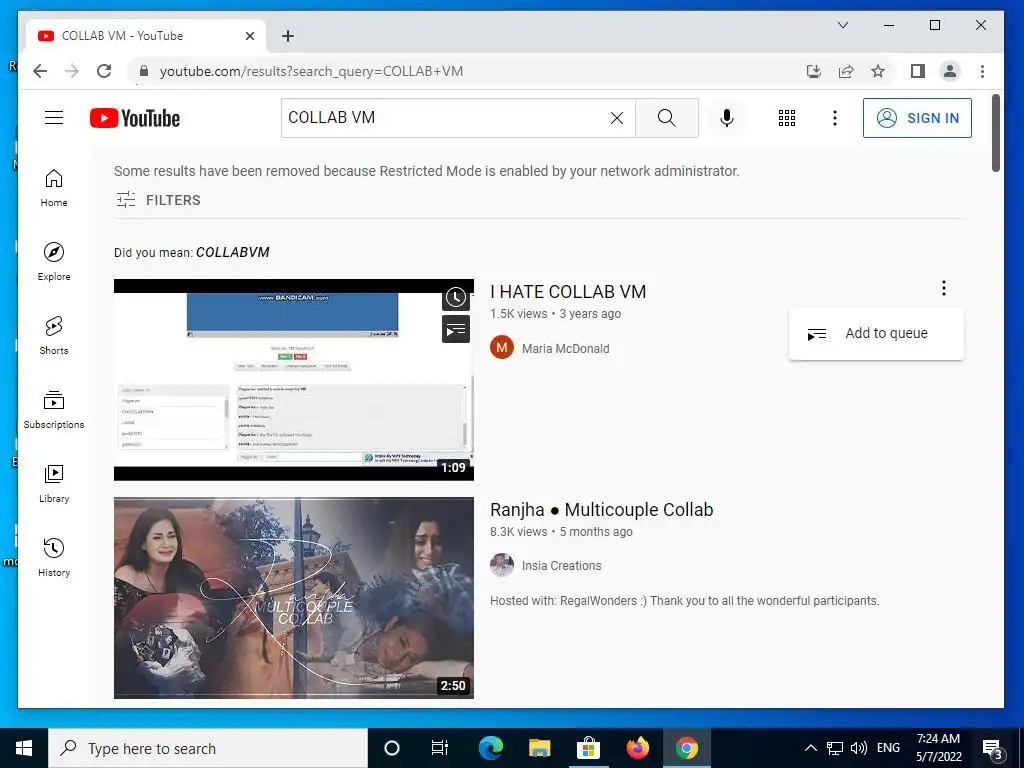Open Cortana circle in taskbar
1024x768 pixels.
pos(392,748)
